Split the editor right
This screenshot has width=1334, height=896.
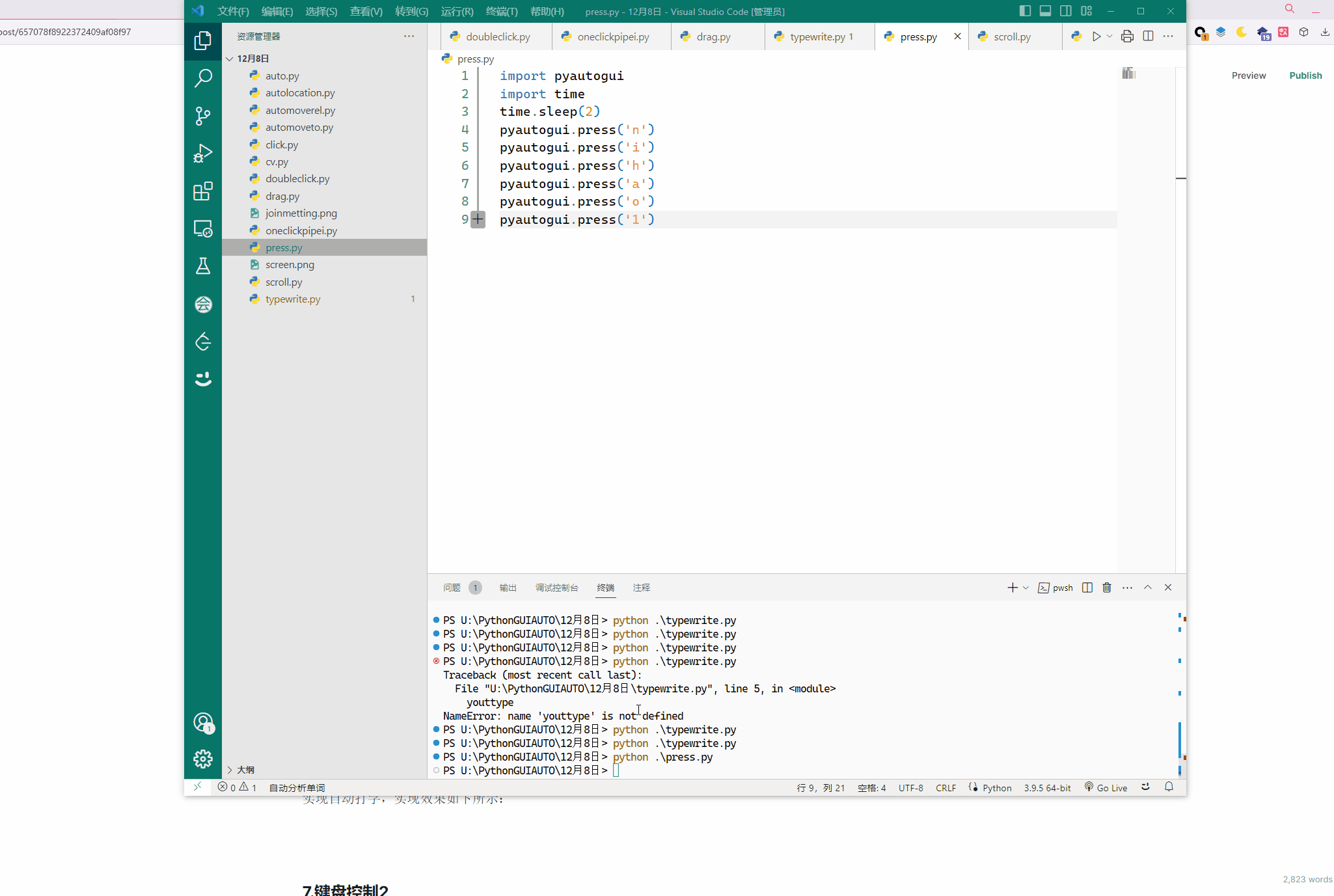tap(1148, 36)
